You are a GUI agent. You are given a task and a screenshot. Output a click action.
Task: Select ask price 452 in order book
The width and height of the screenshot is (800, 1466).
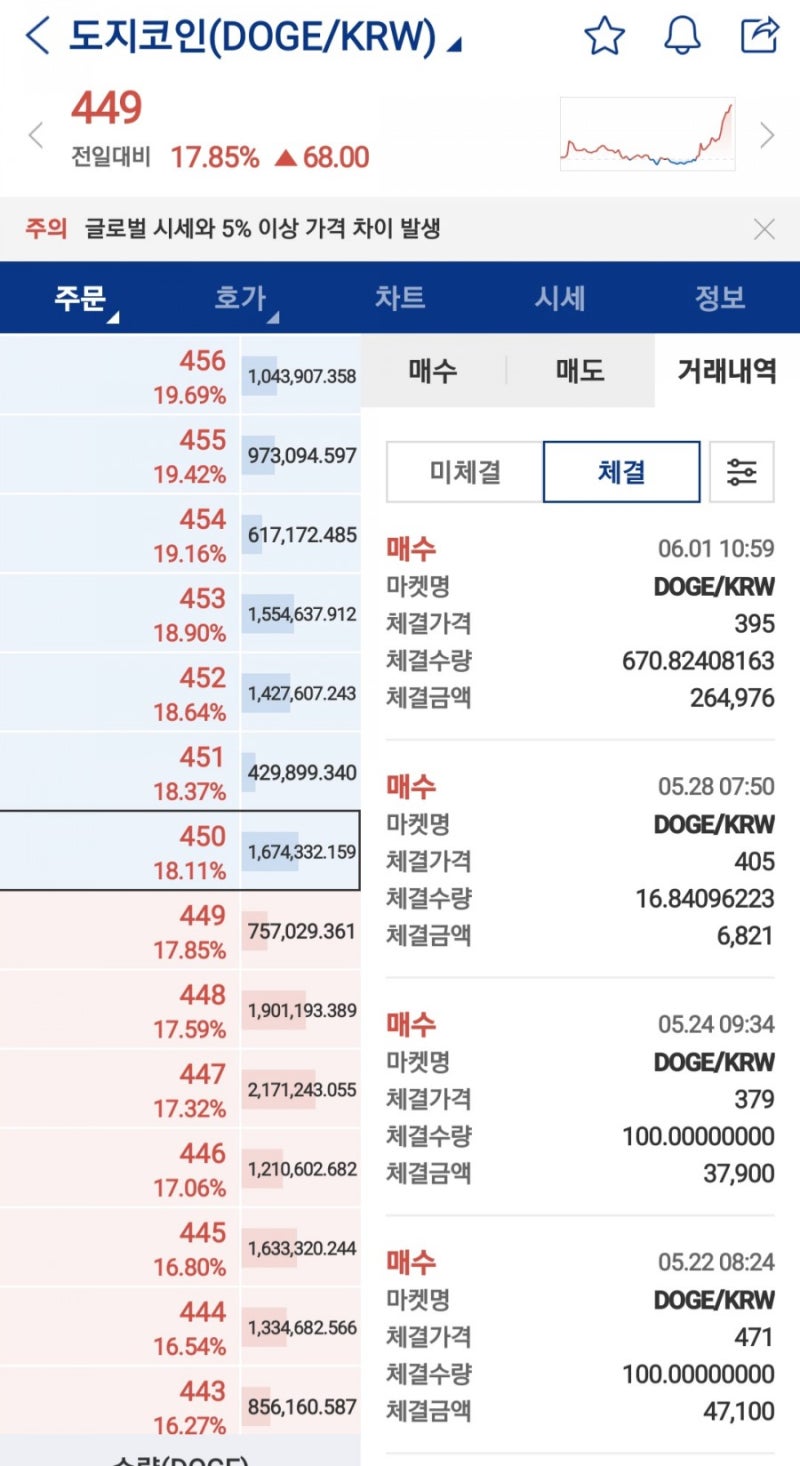pos(120,693)
